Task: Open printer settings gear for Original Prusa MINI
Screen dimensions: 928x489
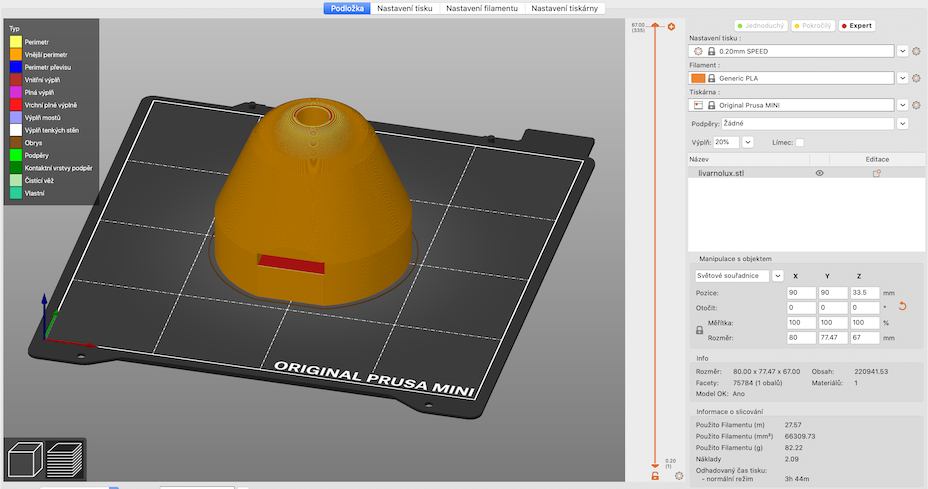Action: pos(916,105)
